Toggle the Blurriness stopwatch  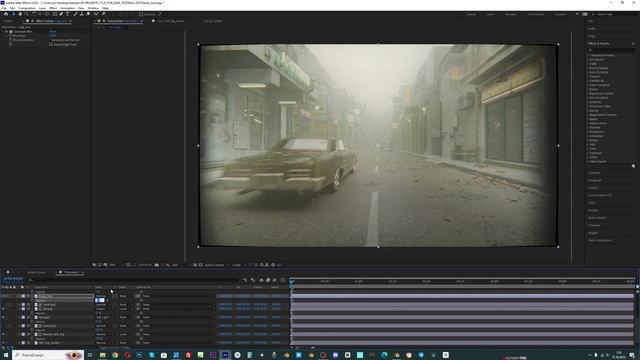pyautogui.click(x=11, y=36)
